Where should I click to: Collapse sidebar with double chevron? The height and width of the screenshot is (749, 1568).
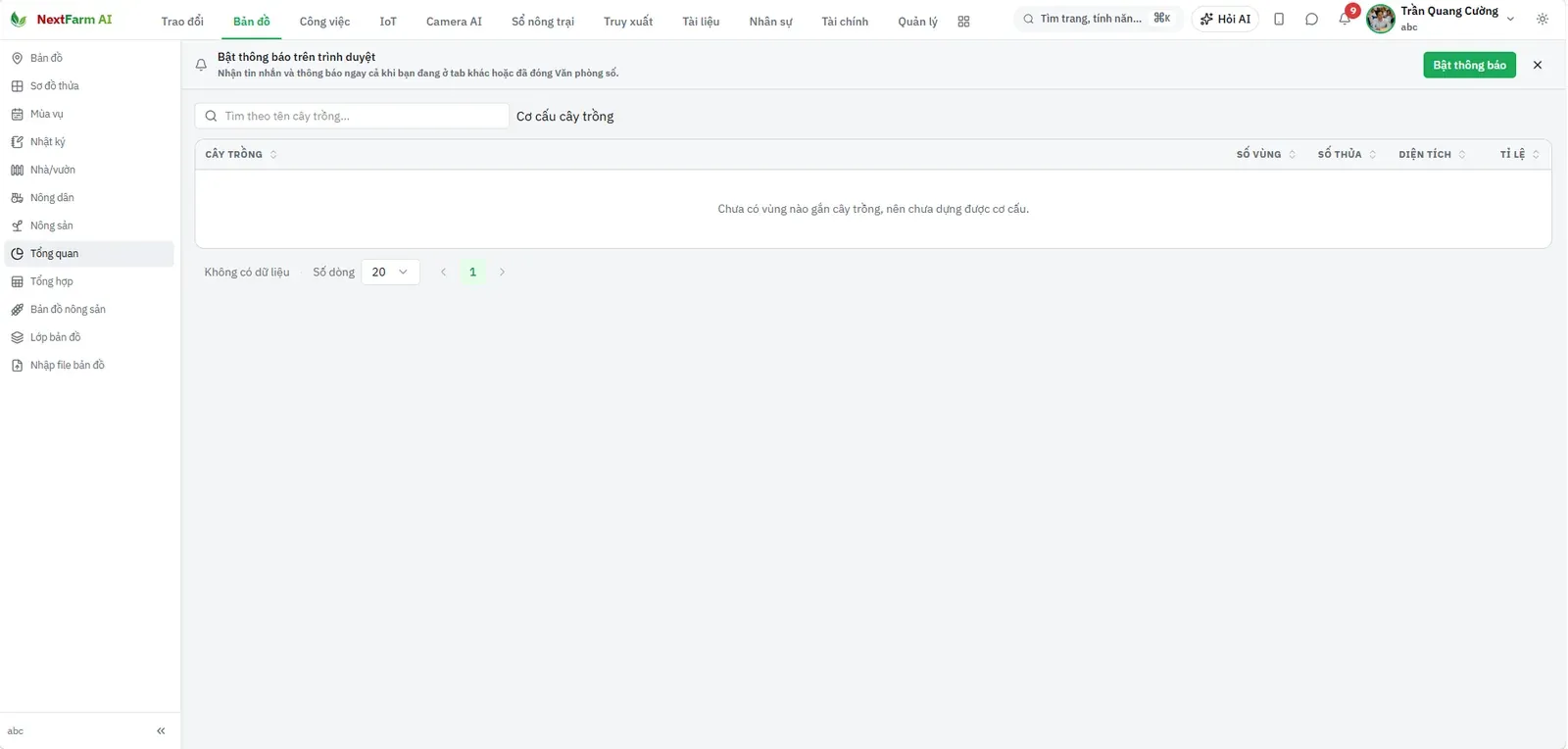[x=161, y=730]
